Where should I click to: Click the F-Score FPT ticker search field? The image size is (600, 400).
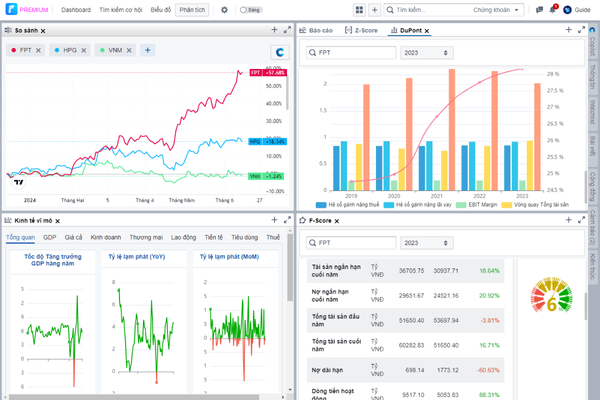click(351, 243)
